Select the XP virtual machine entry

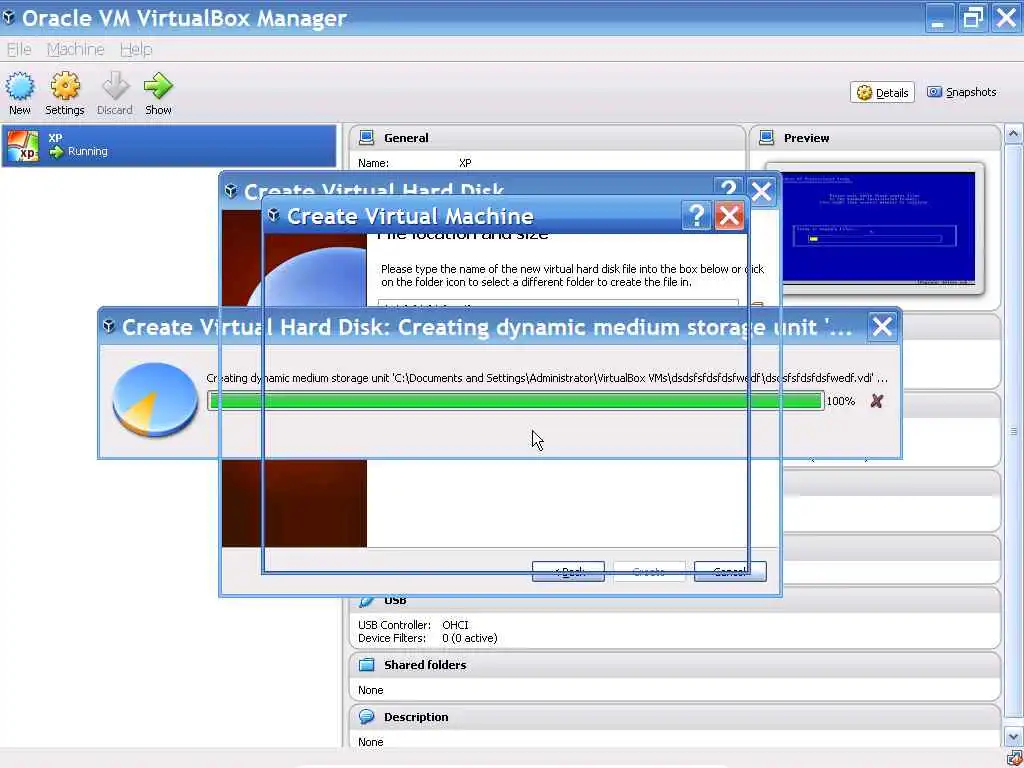[x=169, y=146]
